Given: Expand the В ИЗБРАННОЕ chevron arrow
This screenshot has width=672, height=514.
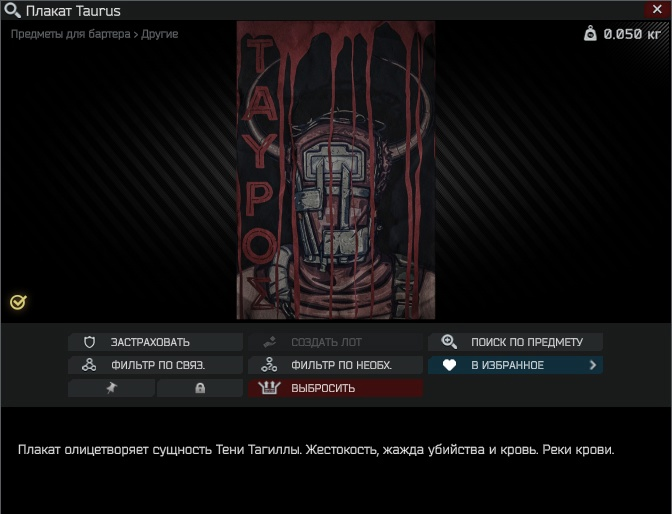Looking at the screenshot, I should coord(593,365).
